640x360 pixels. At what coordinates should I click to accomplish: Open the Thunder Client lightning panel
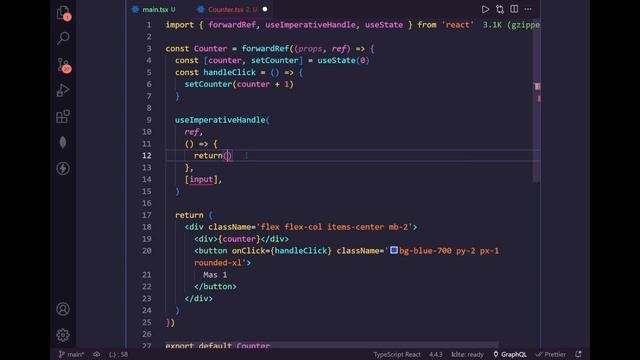(x=63, y=168)
